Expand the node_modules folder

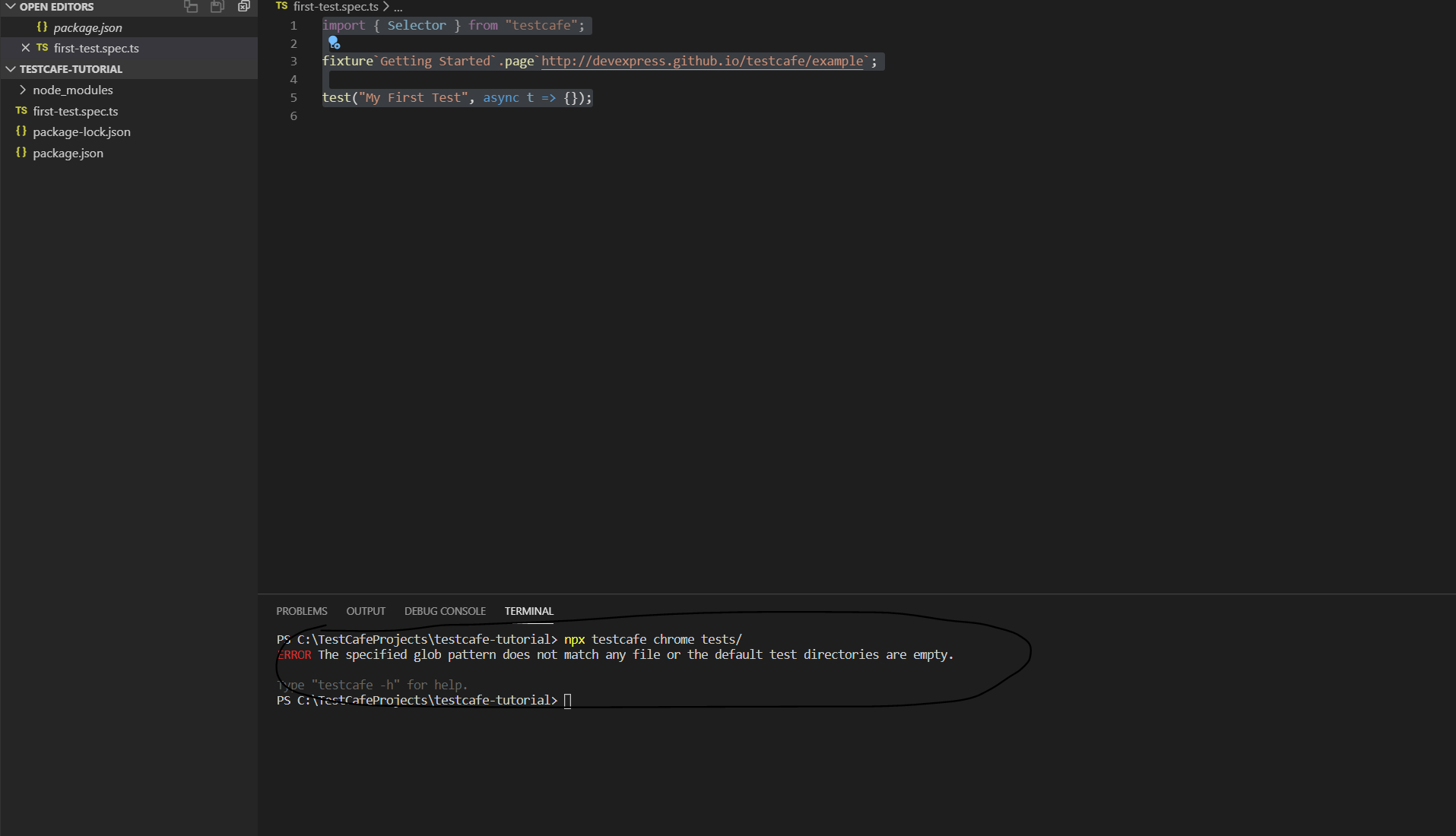pyautogui.click(x=24, y=90)
